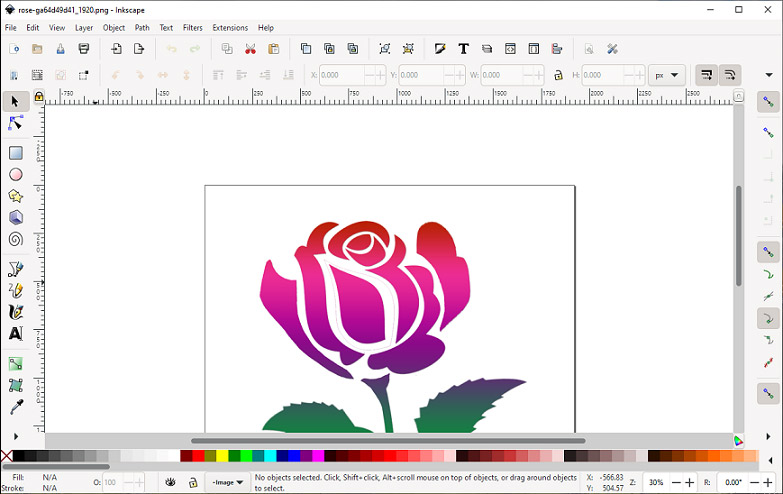Save the current document
Viewport: 783px width, 494px height.
click(60, 48)
